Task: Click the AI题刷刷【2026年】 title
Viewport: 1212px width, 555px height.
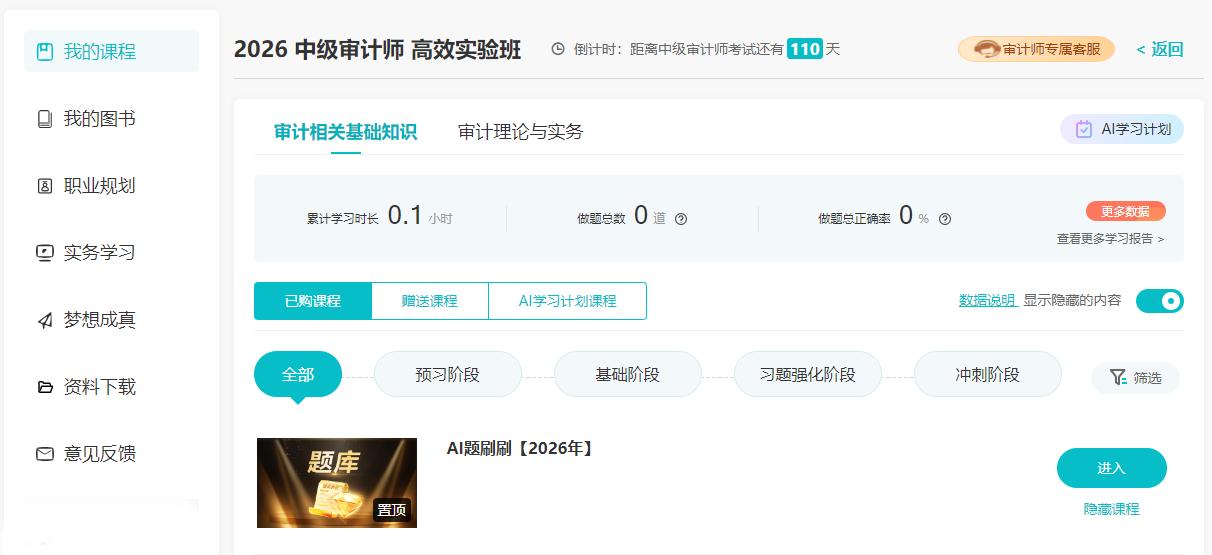Action: [x=521, y=449]
